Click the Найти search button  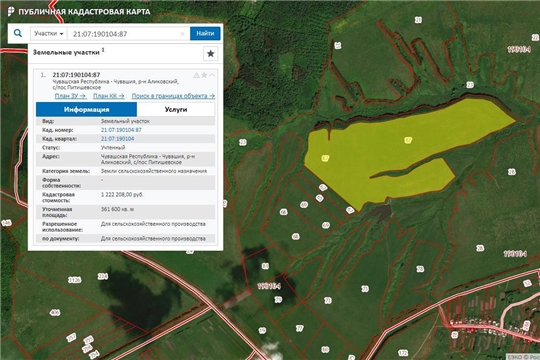(205, 33)
